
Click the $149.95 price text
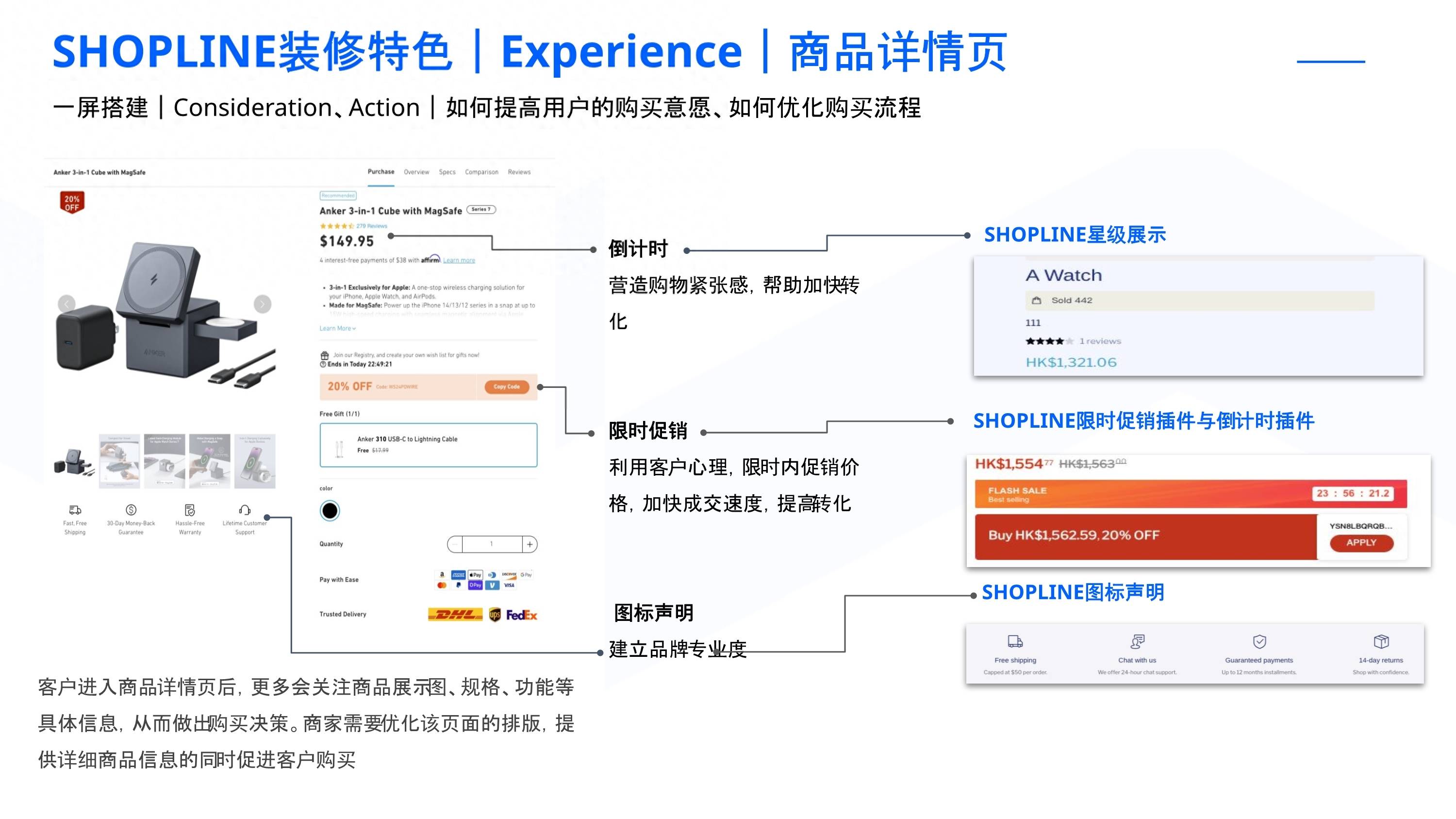click(347, 242)
